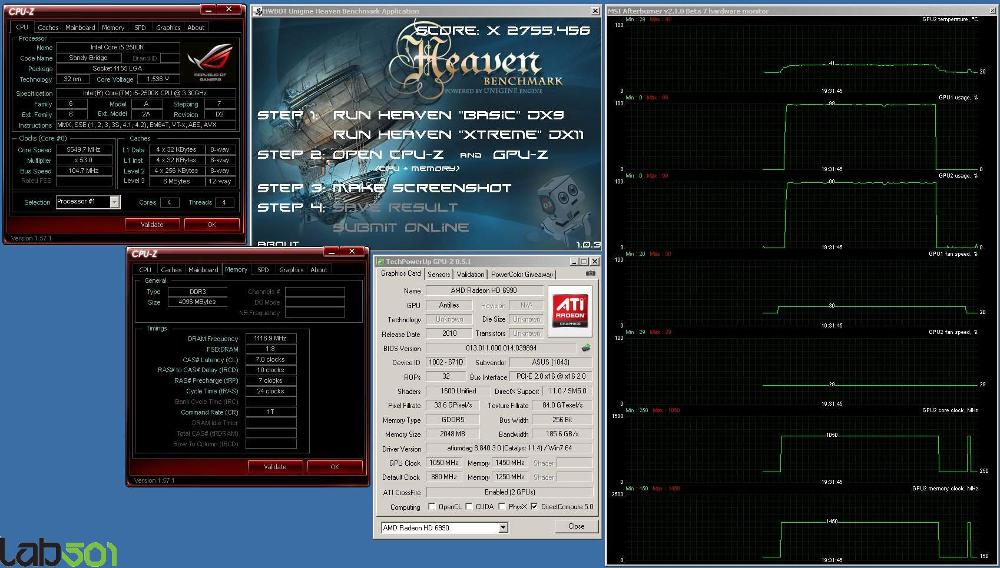Click the Heaven Benchmark title bar icon
1000x568 pixels.
256,11
